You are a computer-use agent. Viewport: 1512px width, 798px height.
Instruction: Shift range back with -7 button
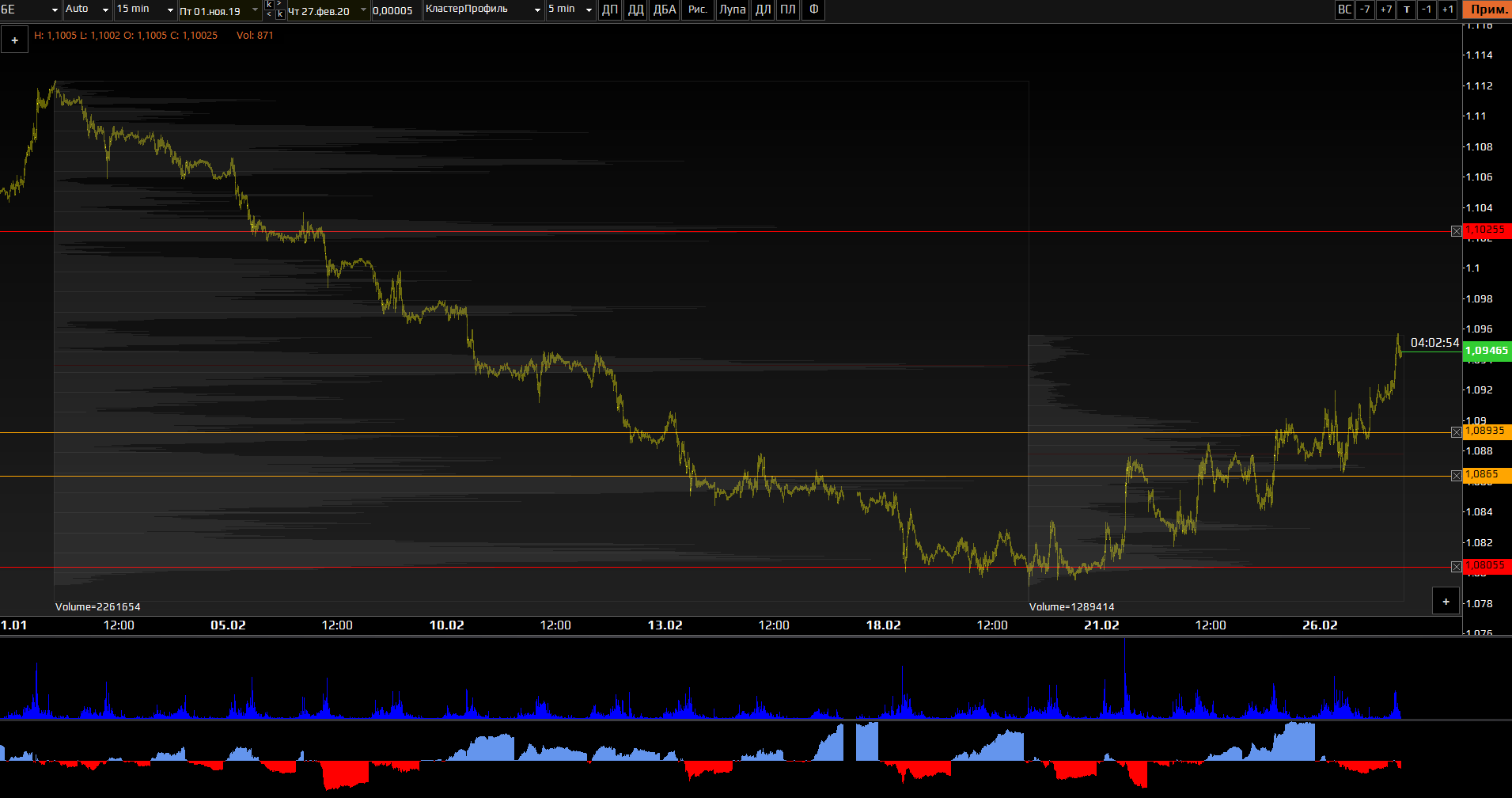point(1365,9)
